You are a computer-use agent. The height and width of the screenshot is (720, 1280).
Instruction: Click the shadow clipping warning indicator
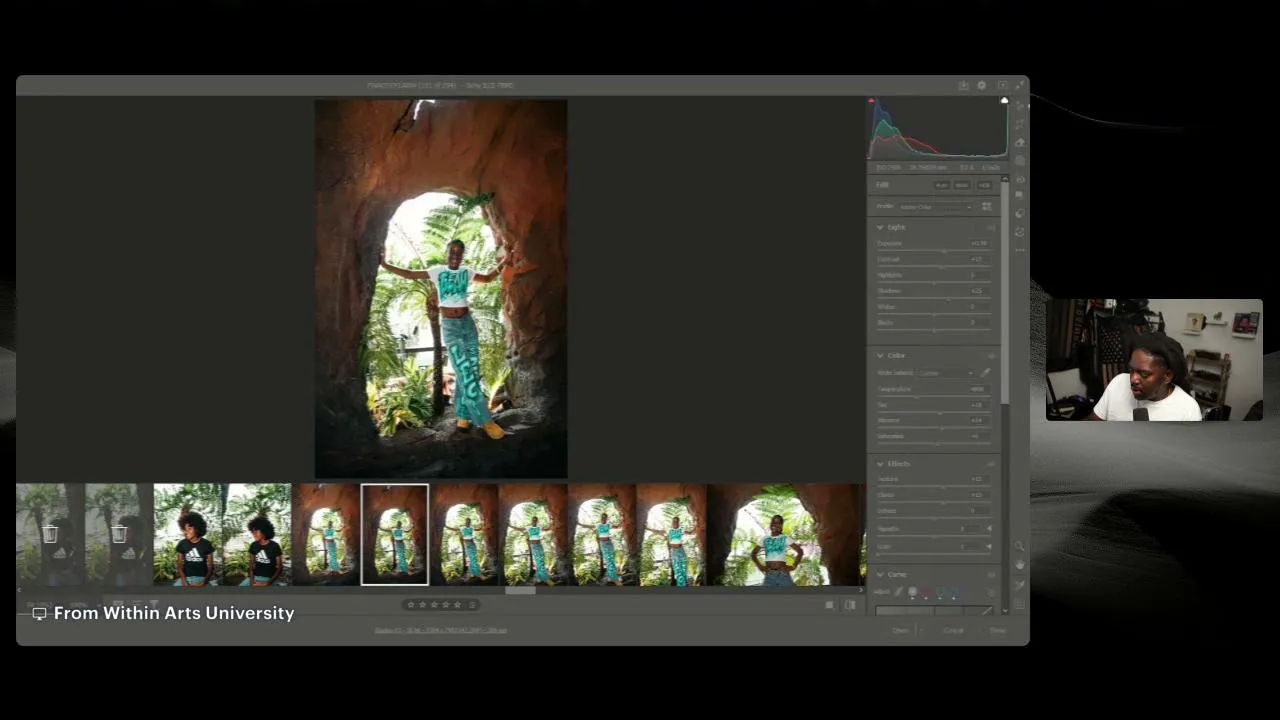[x=871, y=101]
